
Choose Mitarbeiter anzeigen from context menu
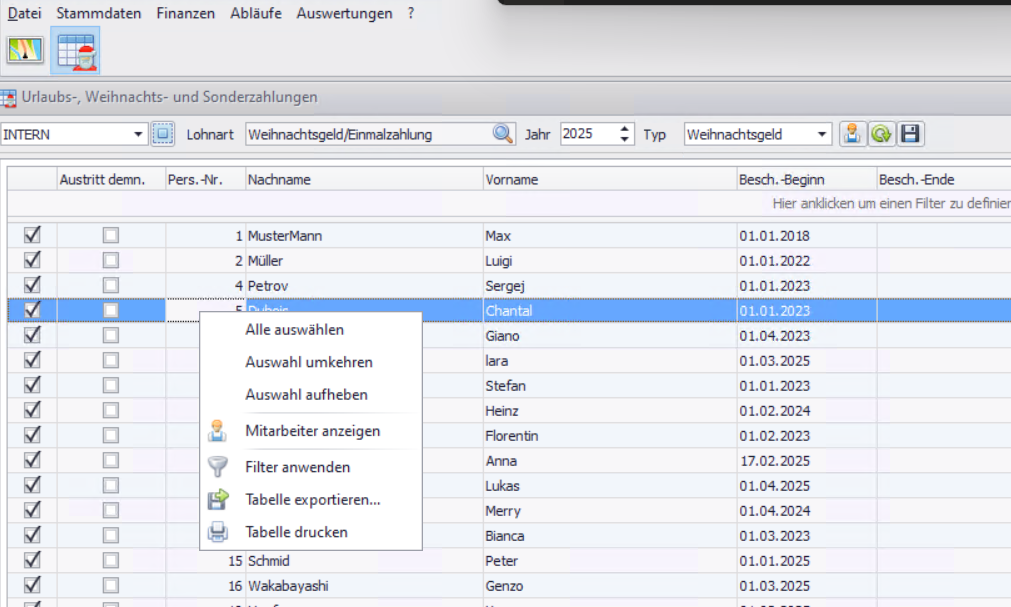[x=311, y=431]
